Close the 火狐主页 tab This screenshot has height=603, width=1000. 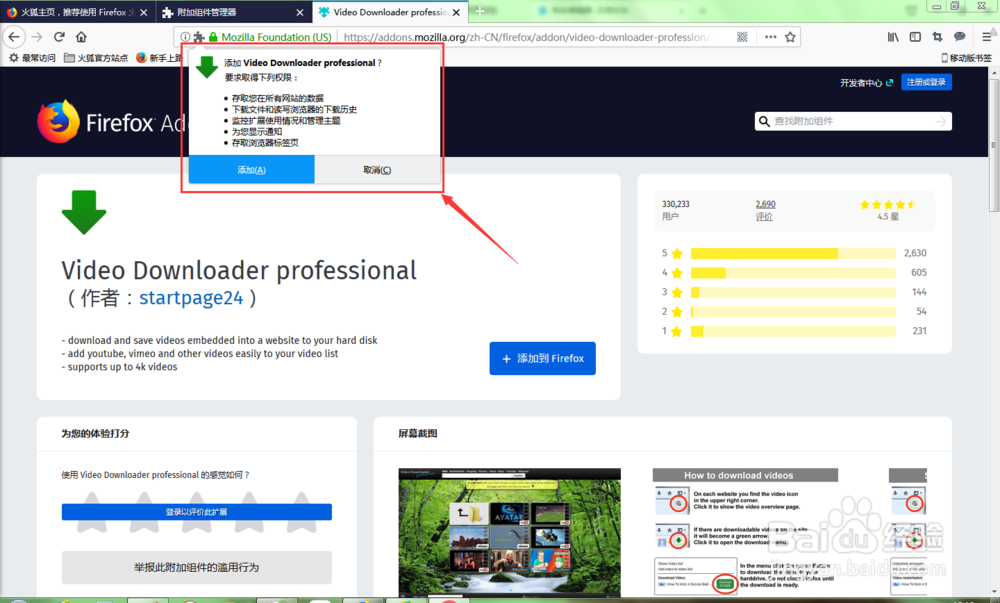pyautogui.click(x=143, y=12)
